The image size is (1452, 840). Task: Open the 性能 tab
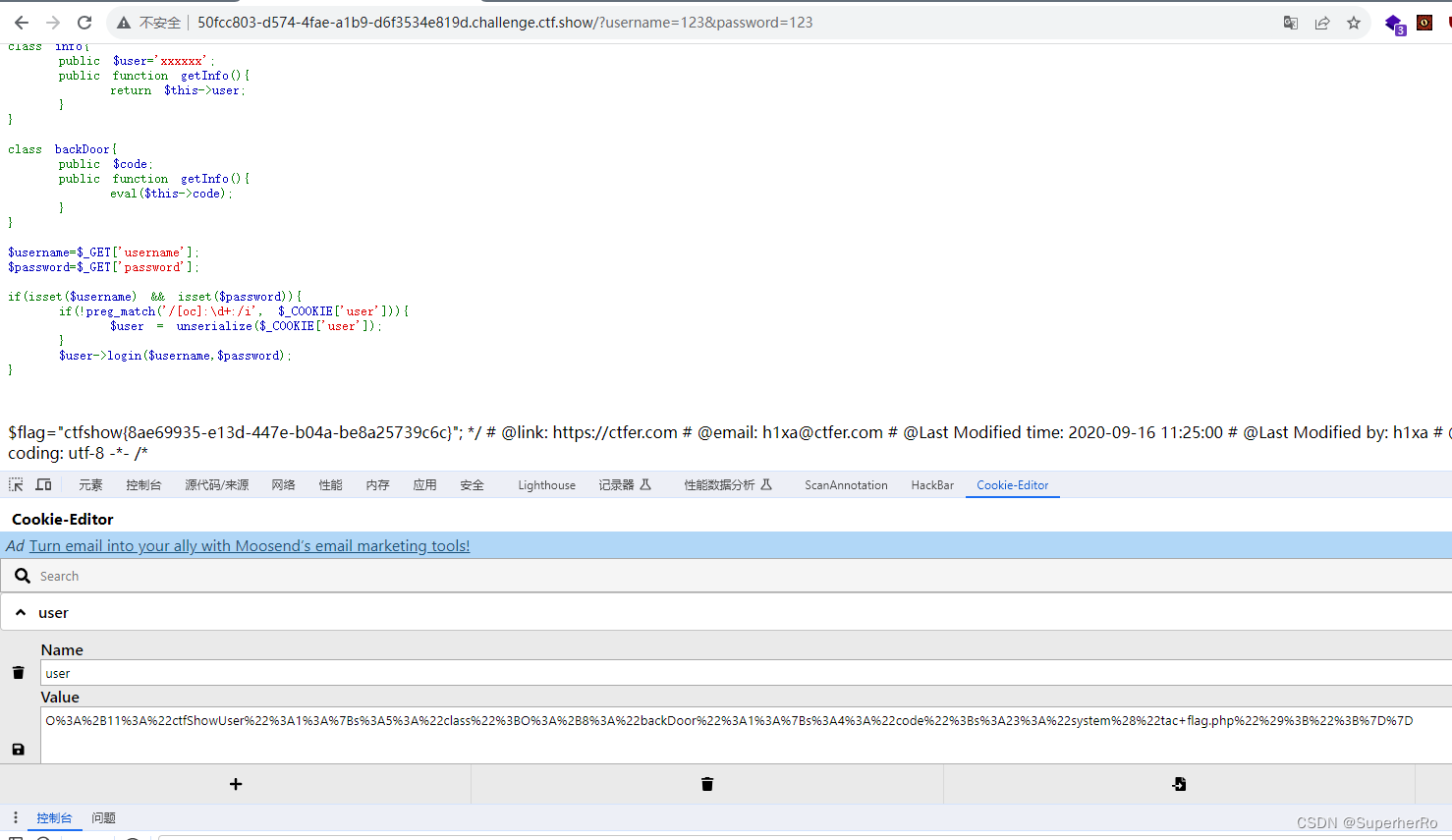tap(331, 485)
